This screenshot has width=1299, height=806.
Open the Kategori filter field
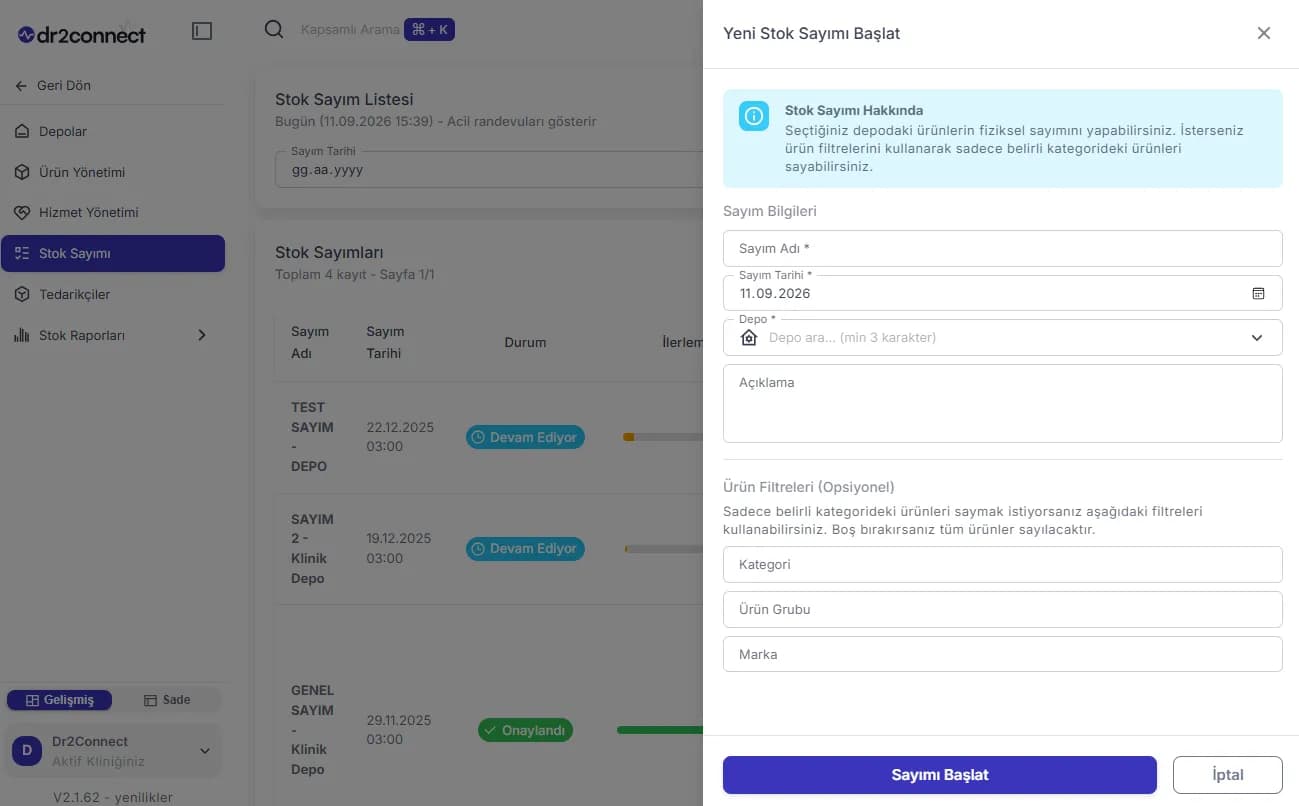(1002, 564)
